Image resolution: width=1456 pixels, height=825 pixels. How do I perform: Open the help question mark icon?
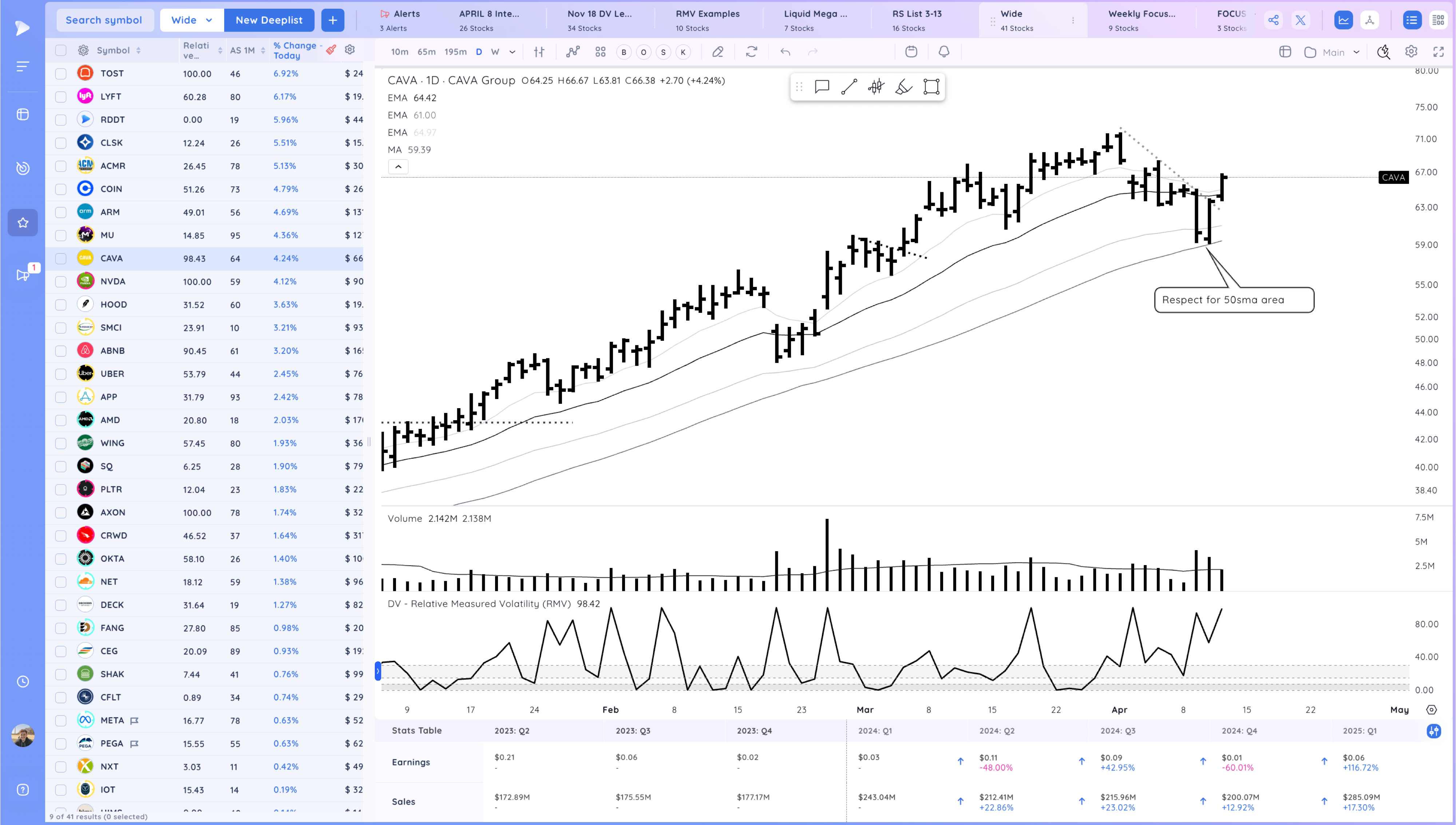(23, 789)
